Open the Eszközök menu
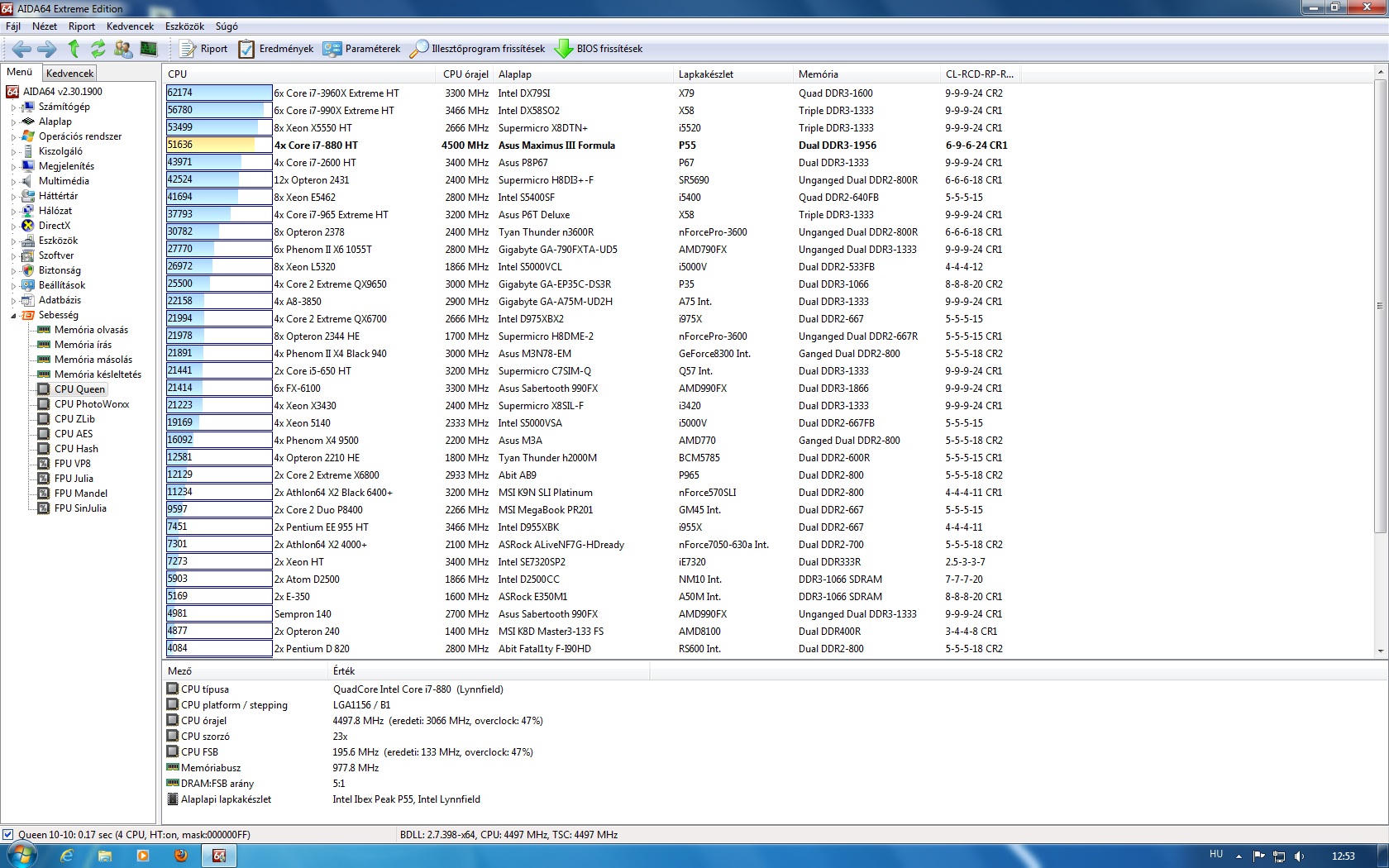 tap(184, 26)
